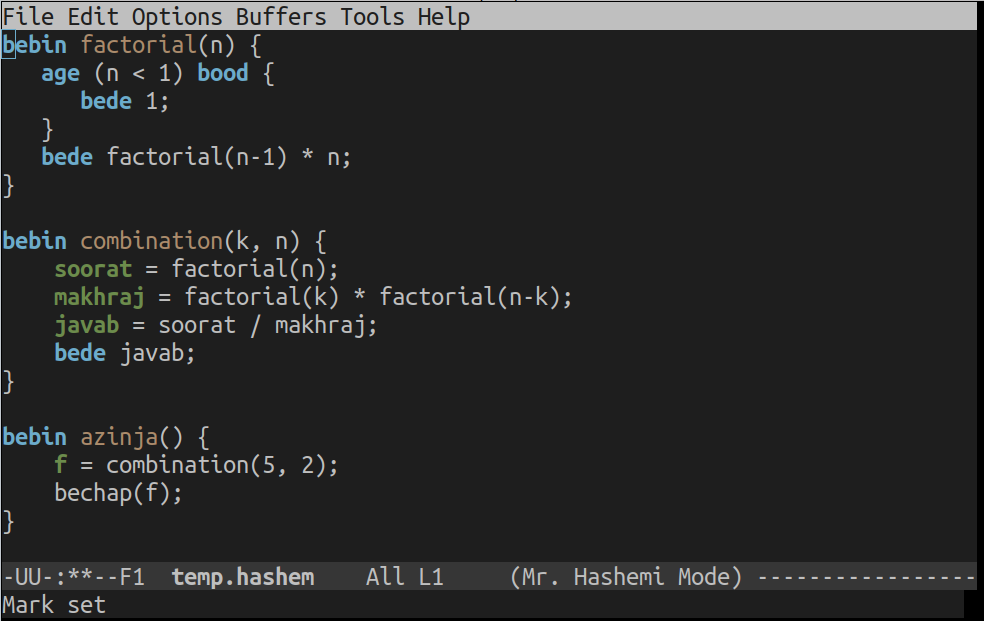Click the function name combination

click(150, 240)
